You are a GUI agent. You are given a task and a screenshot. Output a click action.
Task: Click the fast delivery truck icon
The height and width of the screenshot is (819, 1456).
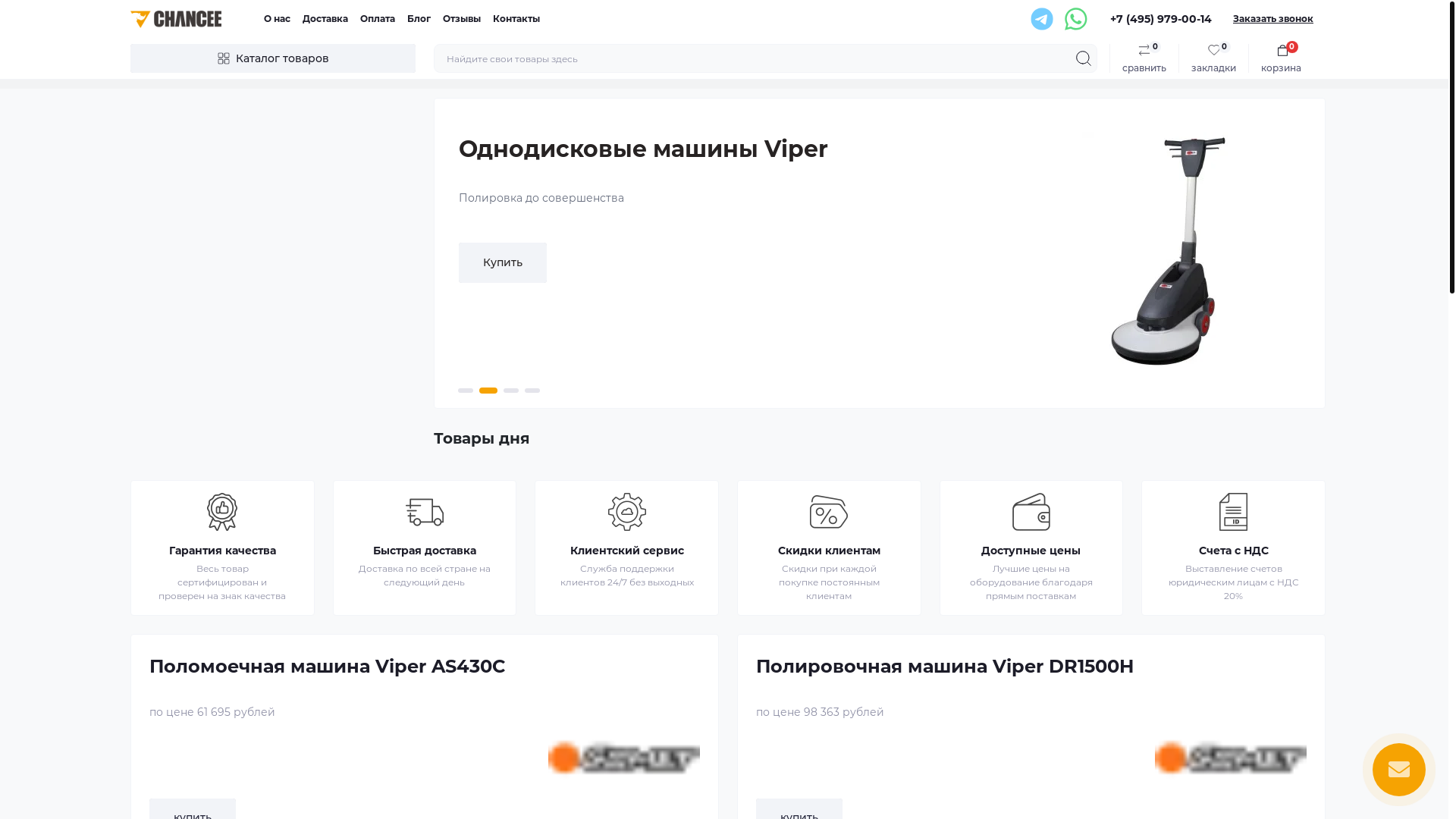tap(425, 512)
